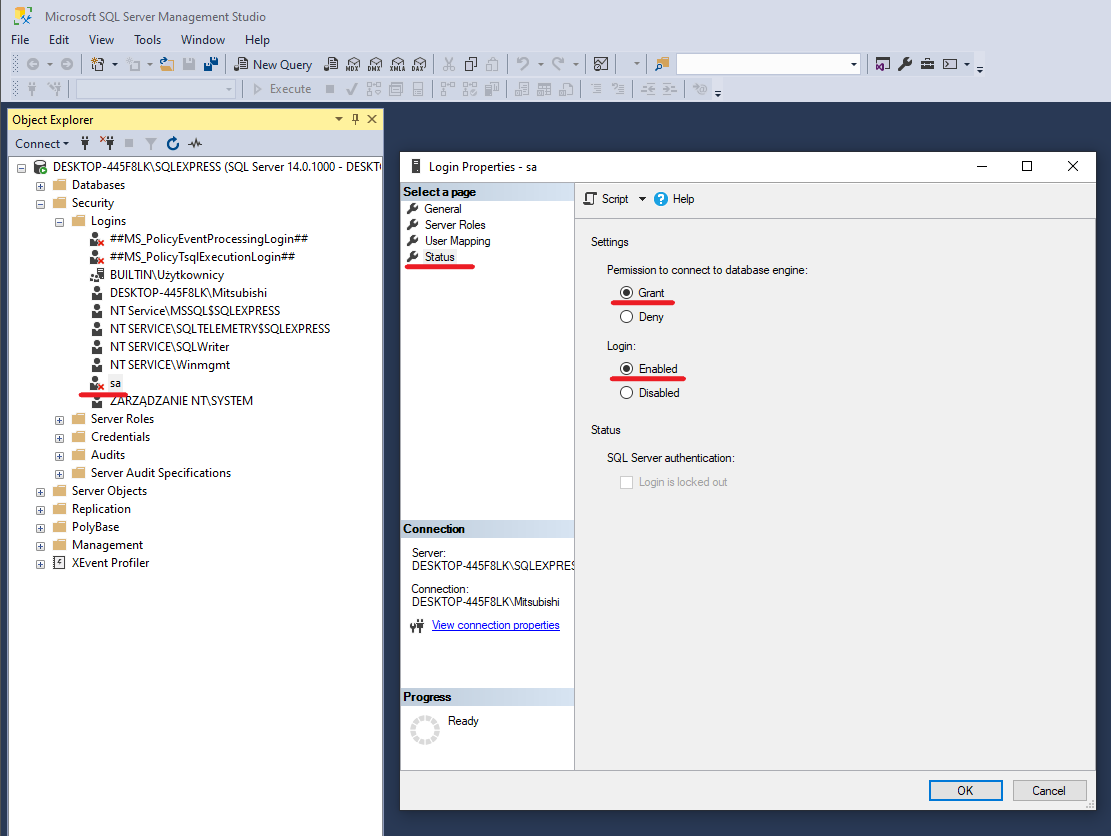Open the Tools menu
This screenshot has height=836, width=1111.
pos(147,40)
